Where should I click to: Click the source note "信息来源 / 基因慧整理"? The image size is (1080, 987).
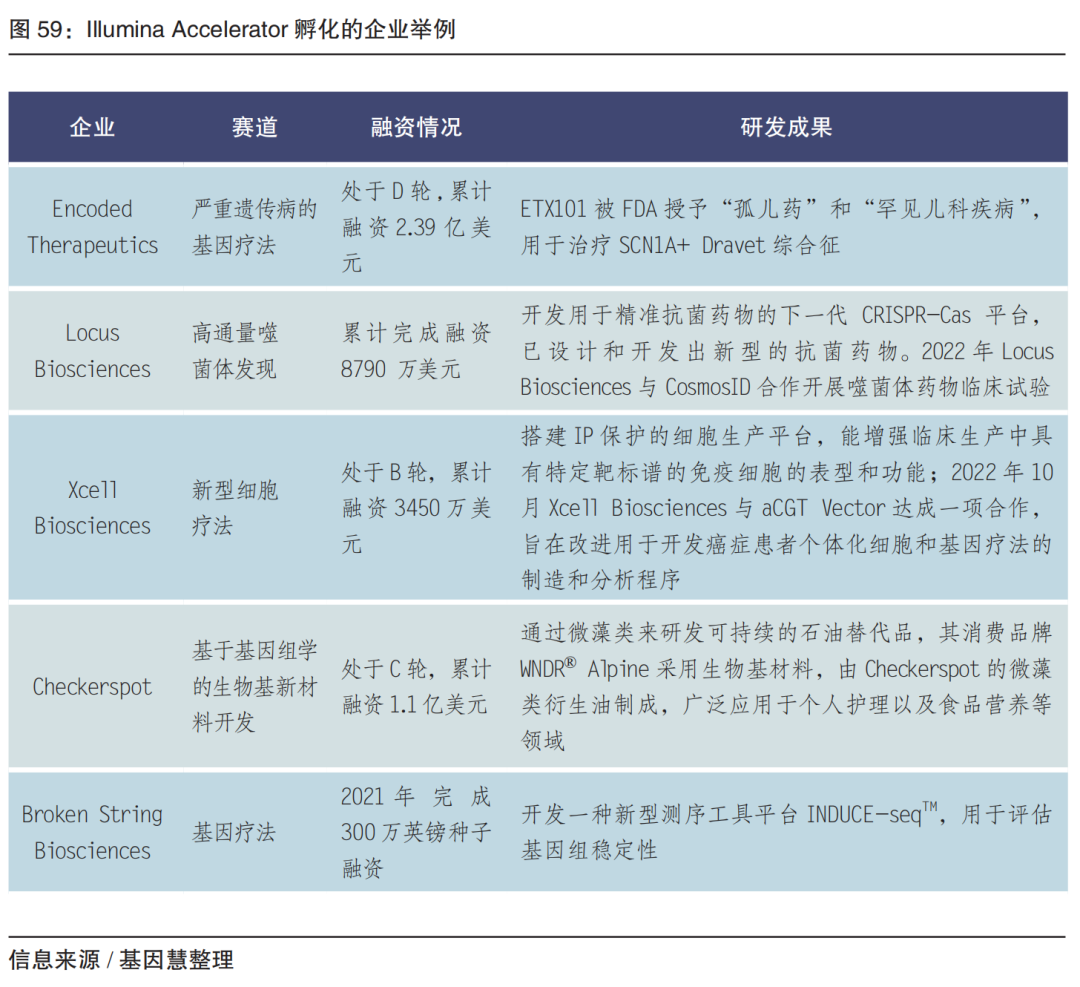pos(121,960)
